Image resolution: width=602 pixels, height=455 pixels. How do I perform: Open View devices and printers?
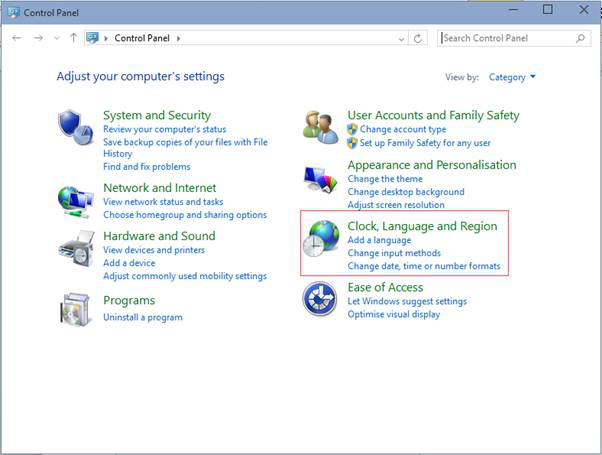pyautogui.click(x=154, y=250)
